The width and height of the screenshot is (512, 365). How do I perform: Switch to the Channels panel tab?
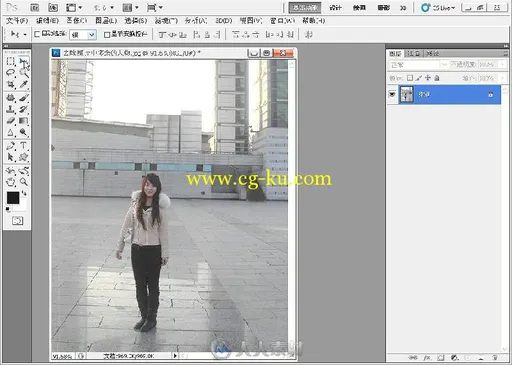point(414,54)
